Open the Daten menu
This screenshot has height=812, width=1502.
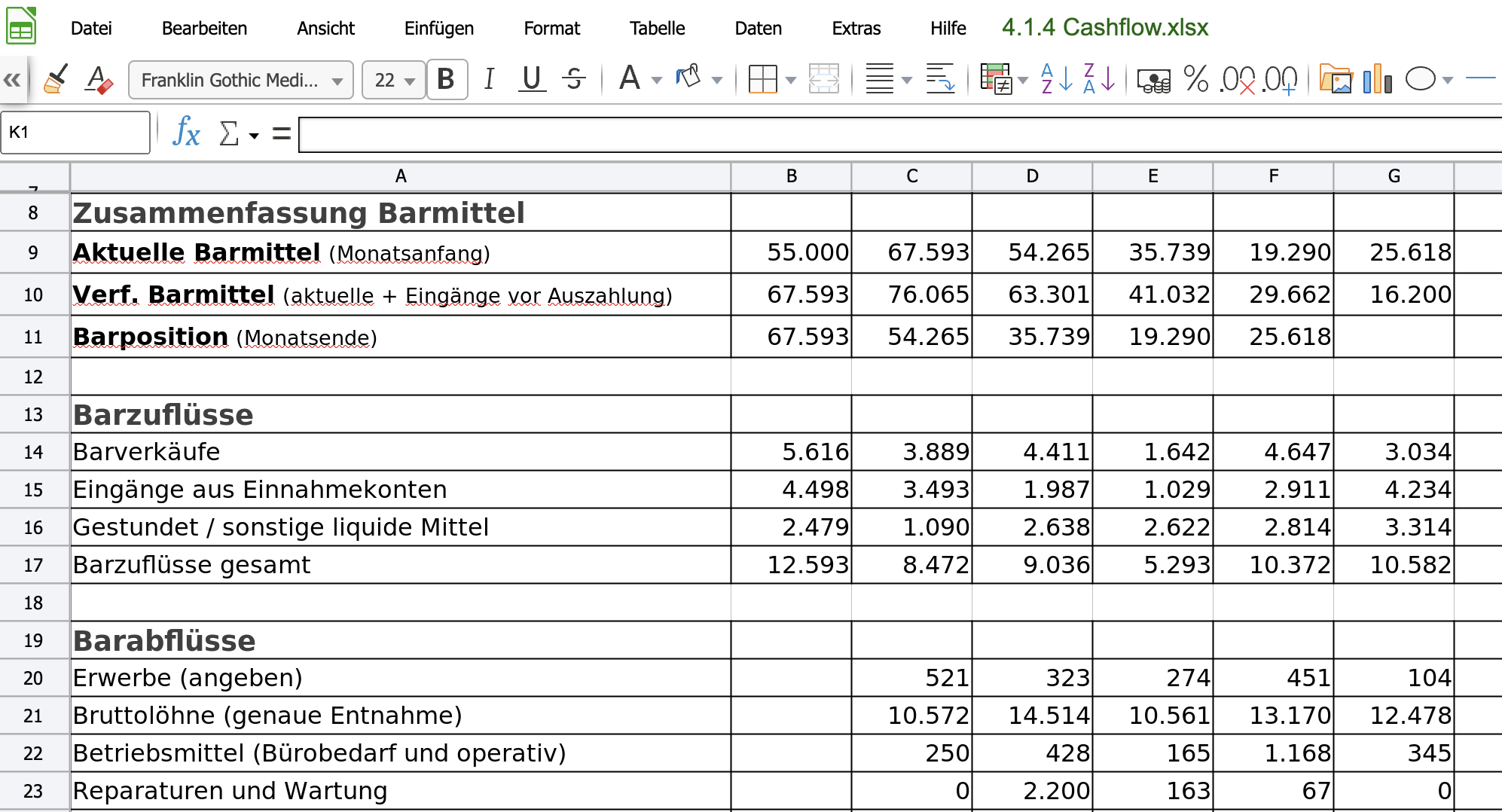tap(758, 29)
